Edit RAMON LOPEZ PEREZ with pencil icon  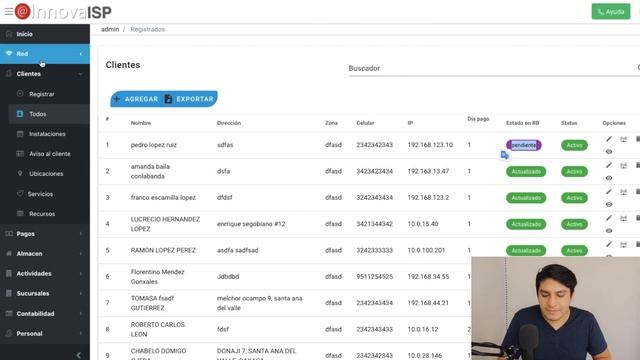pos(609,244)
